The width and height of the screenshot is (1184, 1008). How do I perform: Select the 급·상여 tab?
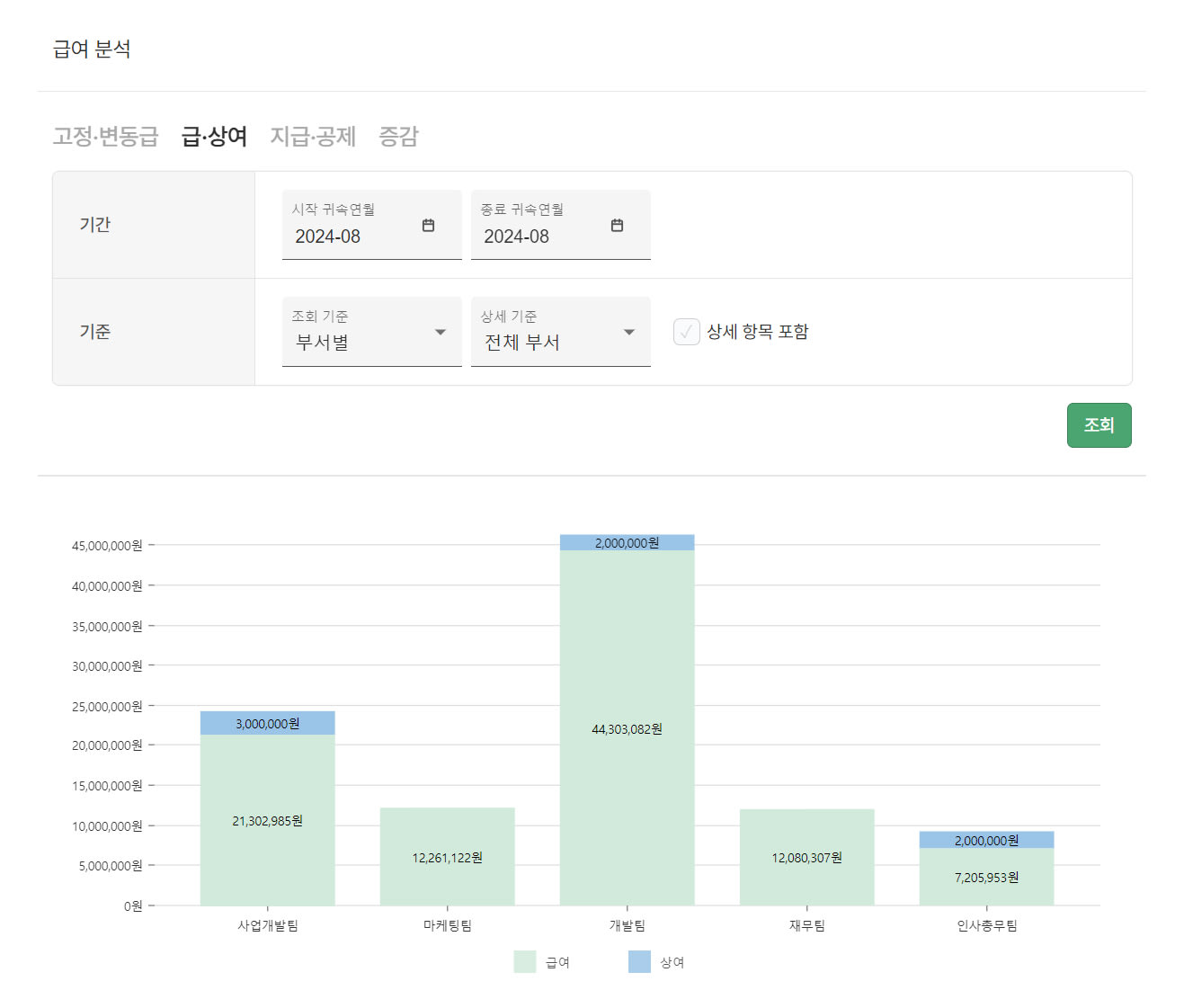coord(215,136)
